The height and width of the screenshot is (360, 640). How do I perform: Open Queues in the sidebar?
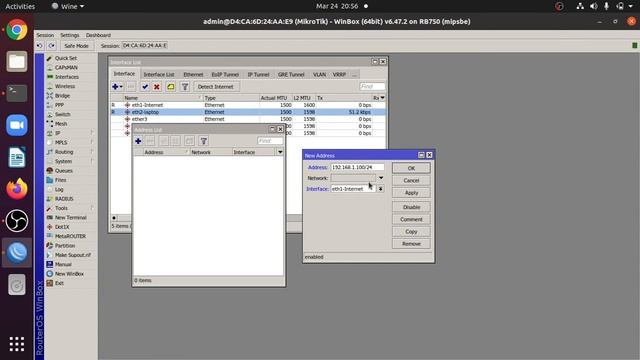64,171
